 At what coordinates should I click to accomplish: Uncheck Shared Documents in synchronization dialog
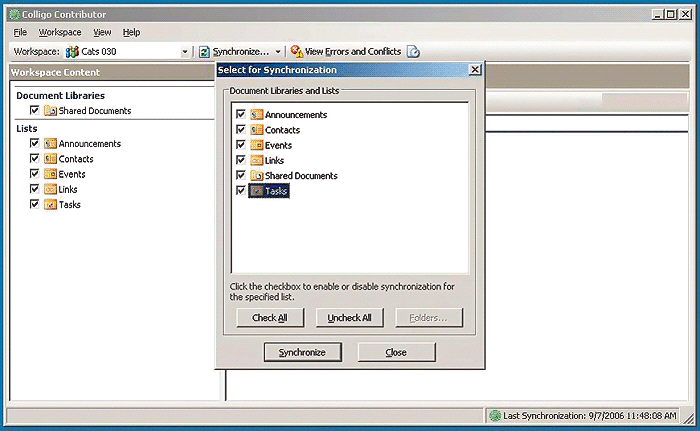pos(241,175)
